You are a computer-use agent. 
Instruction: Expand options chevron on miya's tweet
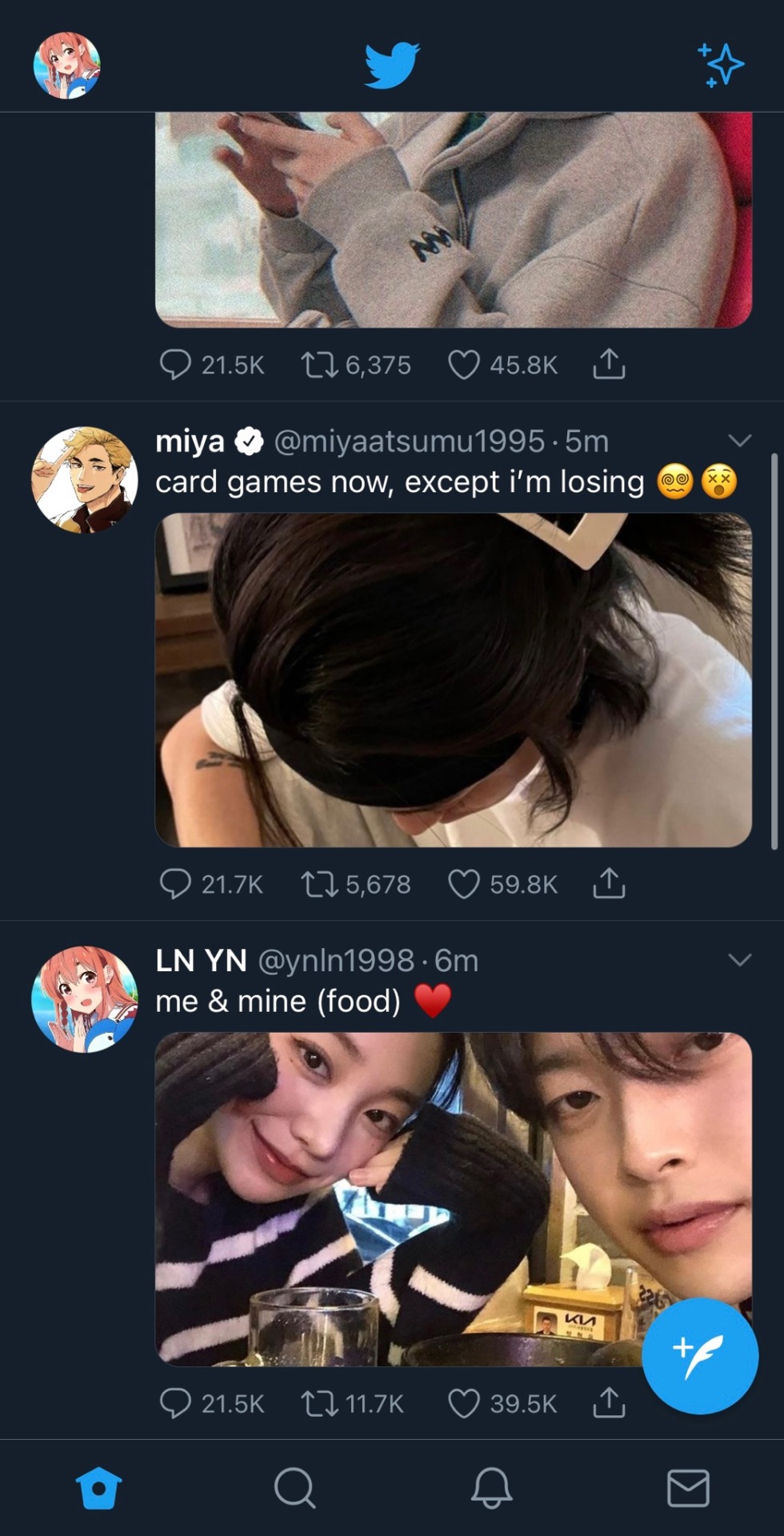point(740,440)
